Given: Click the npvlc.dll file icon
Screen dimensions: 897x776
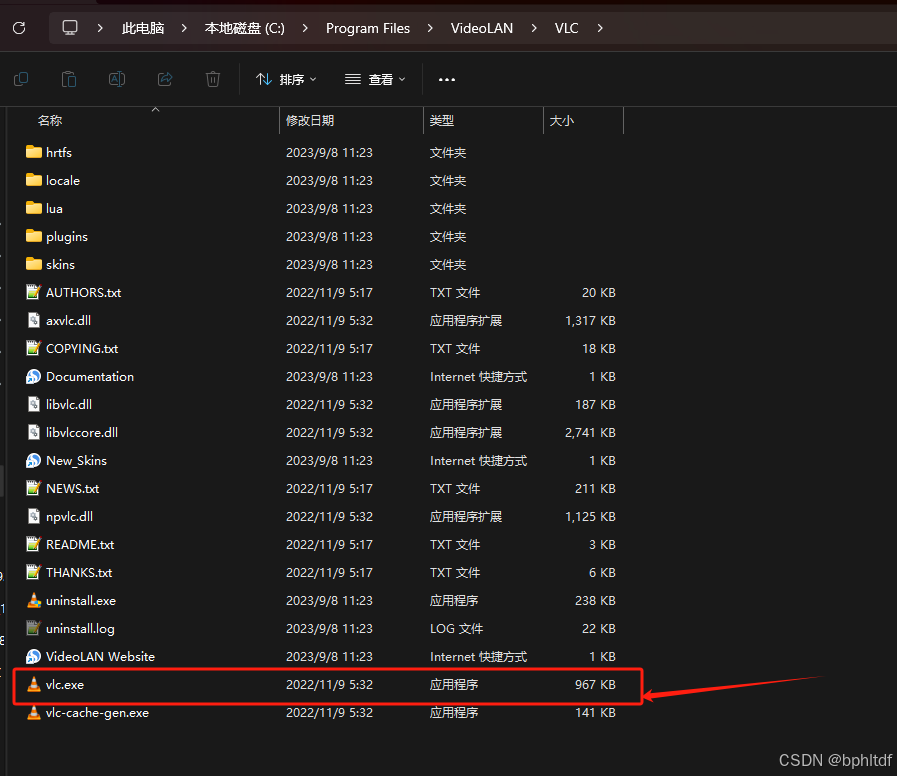Looking at the screenshot, I should (34, 516).
